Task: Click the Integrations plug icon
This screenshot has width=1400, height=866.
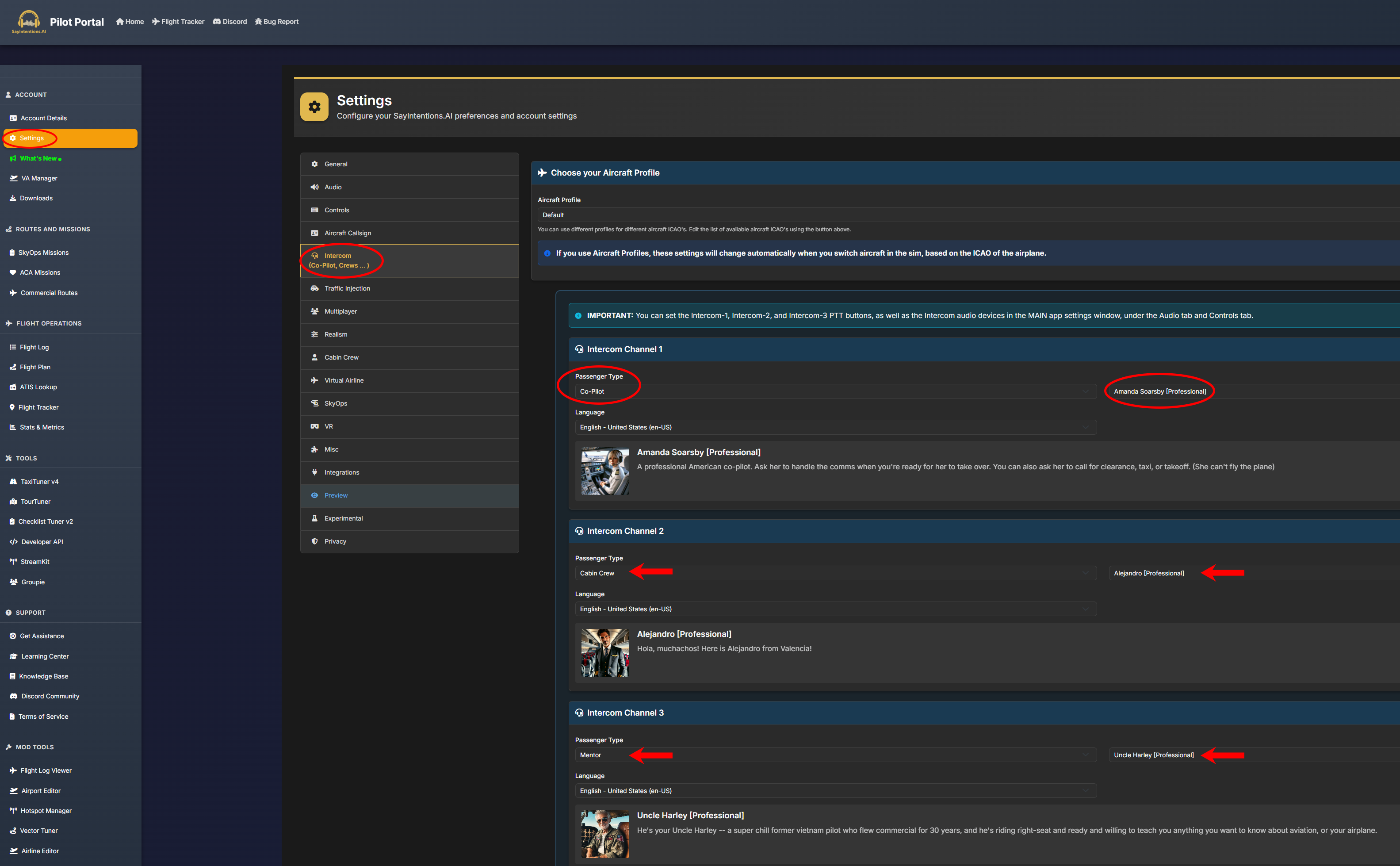Action: pyautogui.click(x=314, y=472)
